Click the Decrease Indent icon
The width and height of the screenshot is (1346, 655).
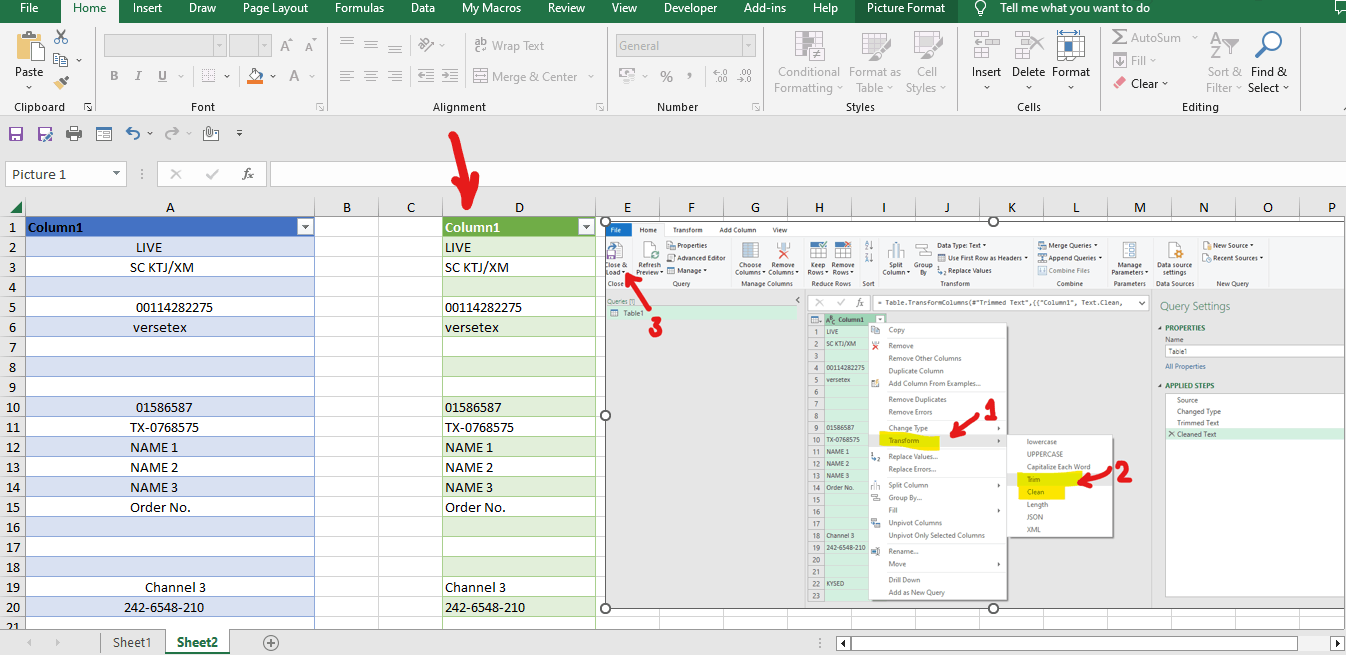tap(426, 76)
